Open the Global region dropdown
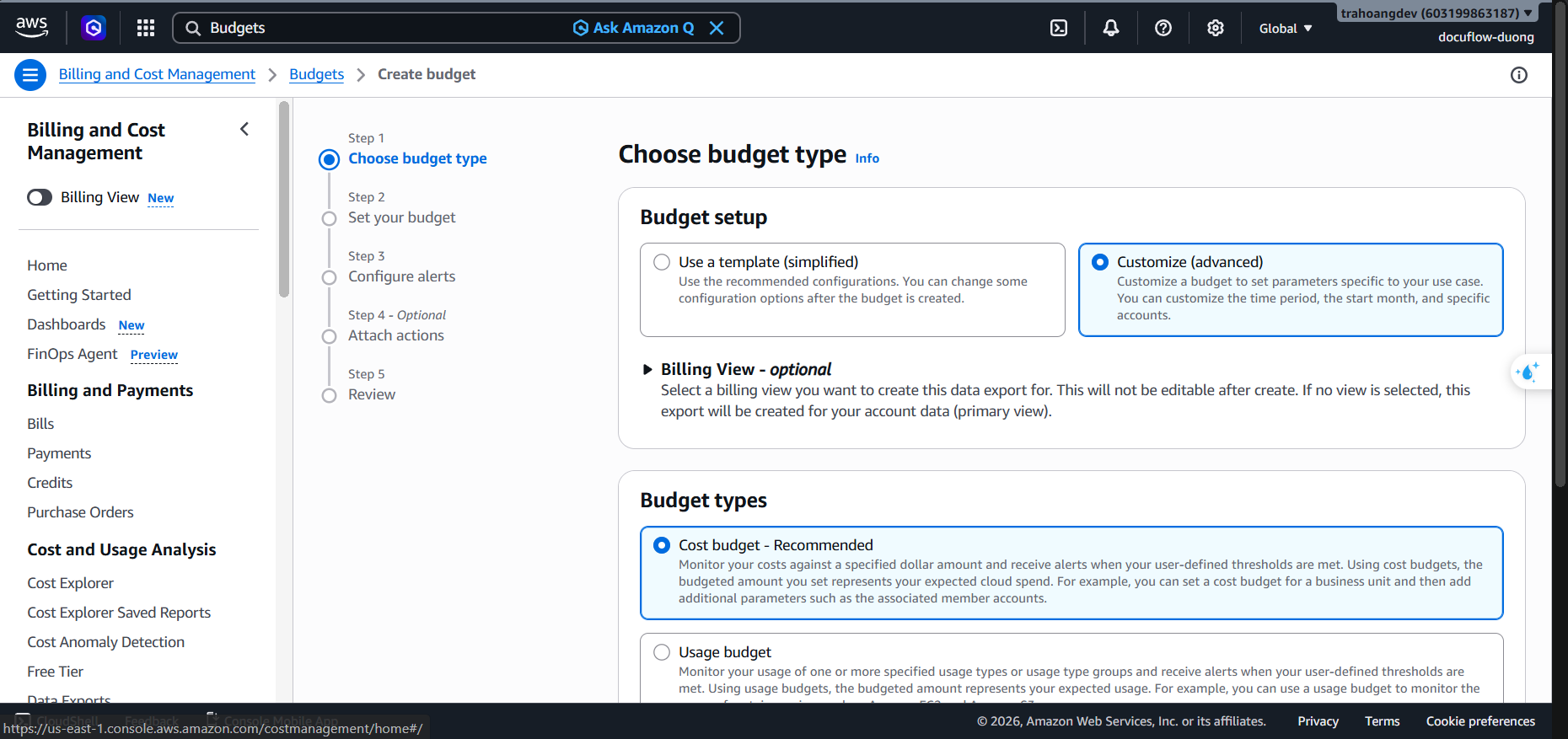 coord(1286,29)
